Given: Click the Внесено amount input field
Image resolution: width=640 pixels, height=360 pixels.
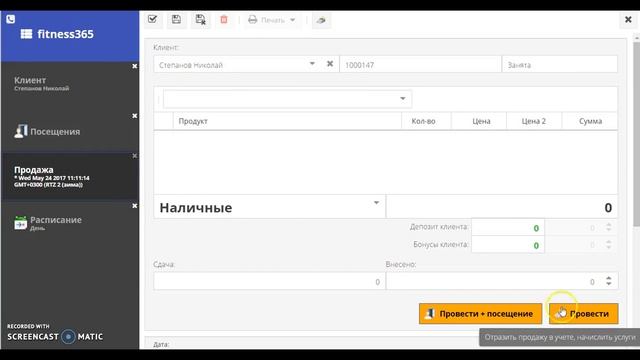Looking at the screenshot, I should [502, 281].
